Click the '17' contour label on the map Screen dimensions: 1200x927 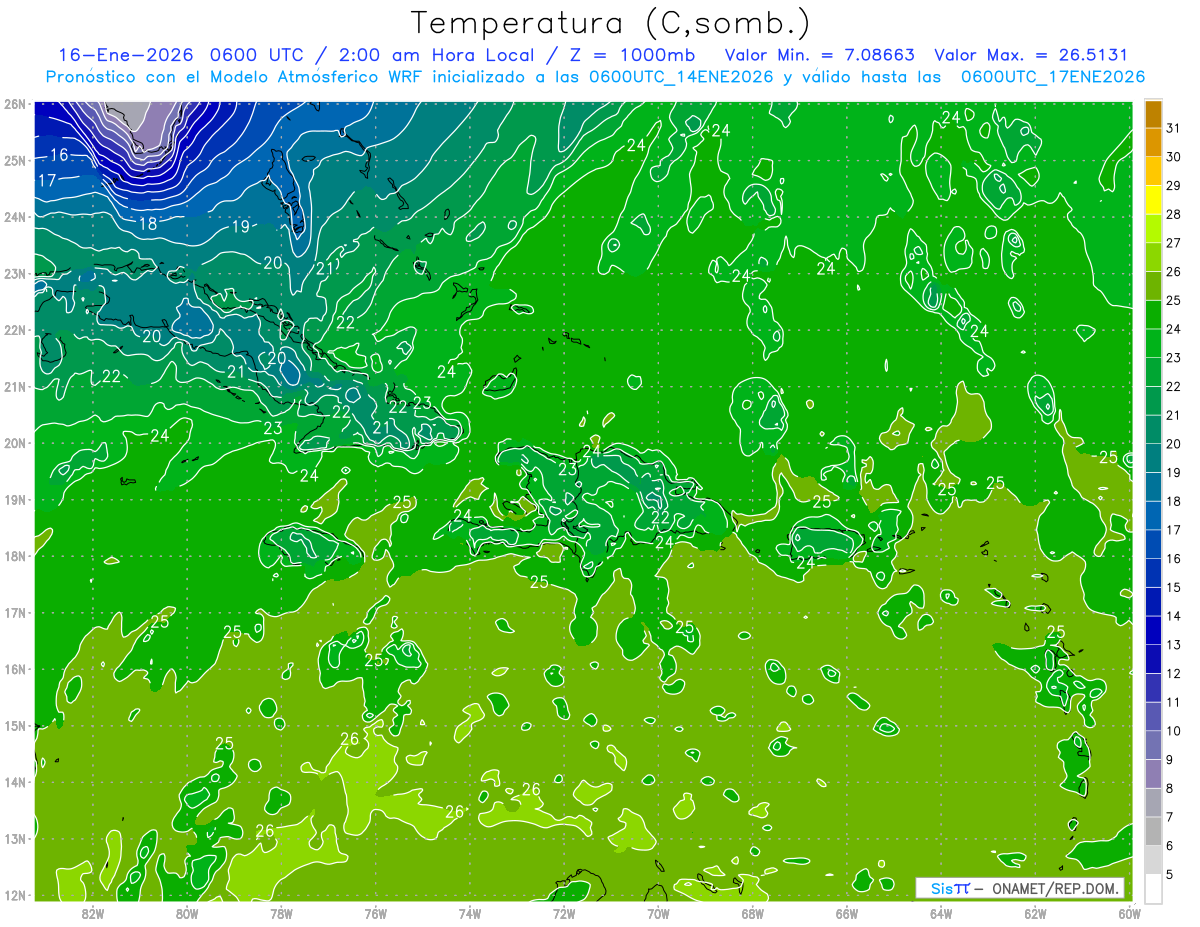tap(47, 181)
